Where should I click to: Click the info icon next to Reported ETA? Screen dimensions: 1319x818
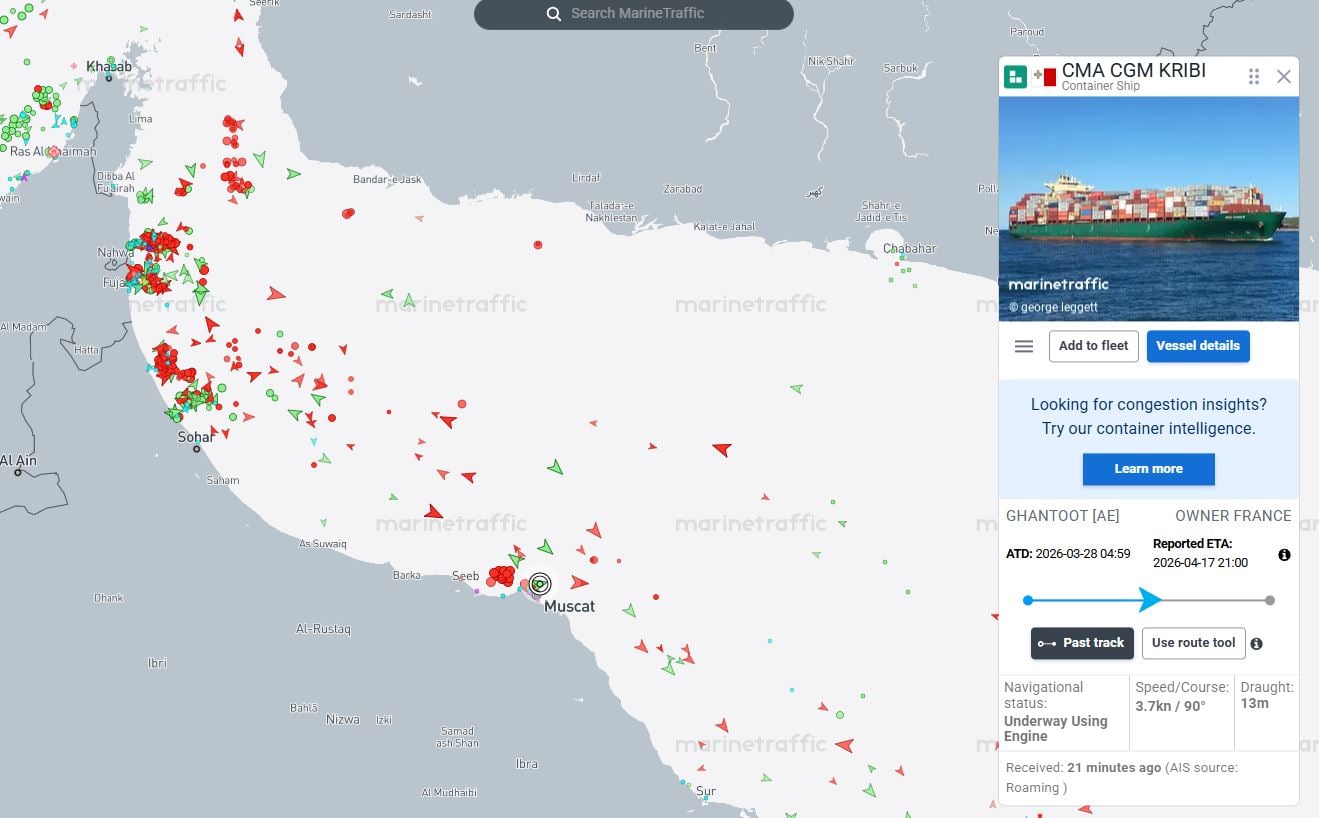pos(1284,554)
